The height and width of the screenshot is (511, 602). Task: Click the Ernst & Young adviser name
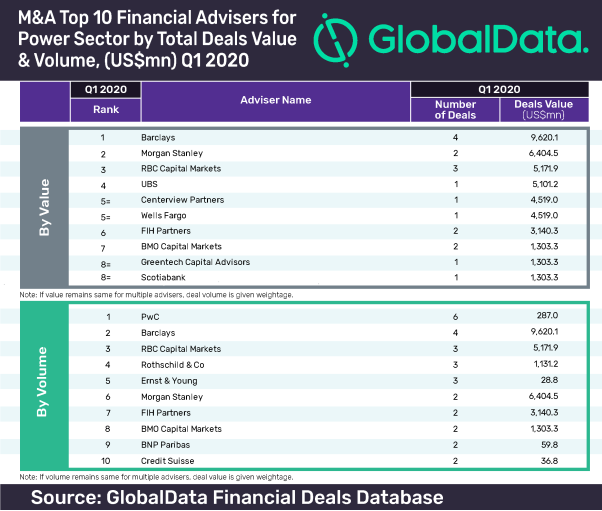tap(169, 381)
